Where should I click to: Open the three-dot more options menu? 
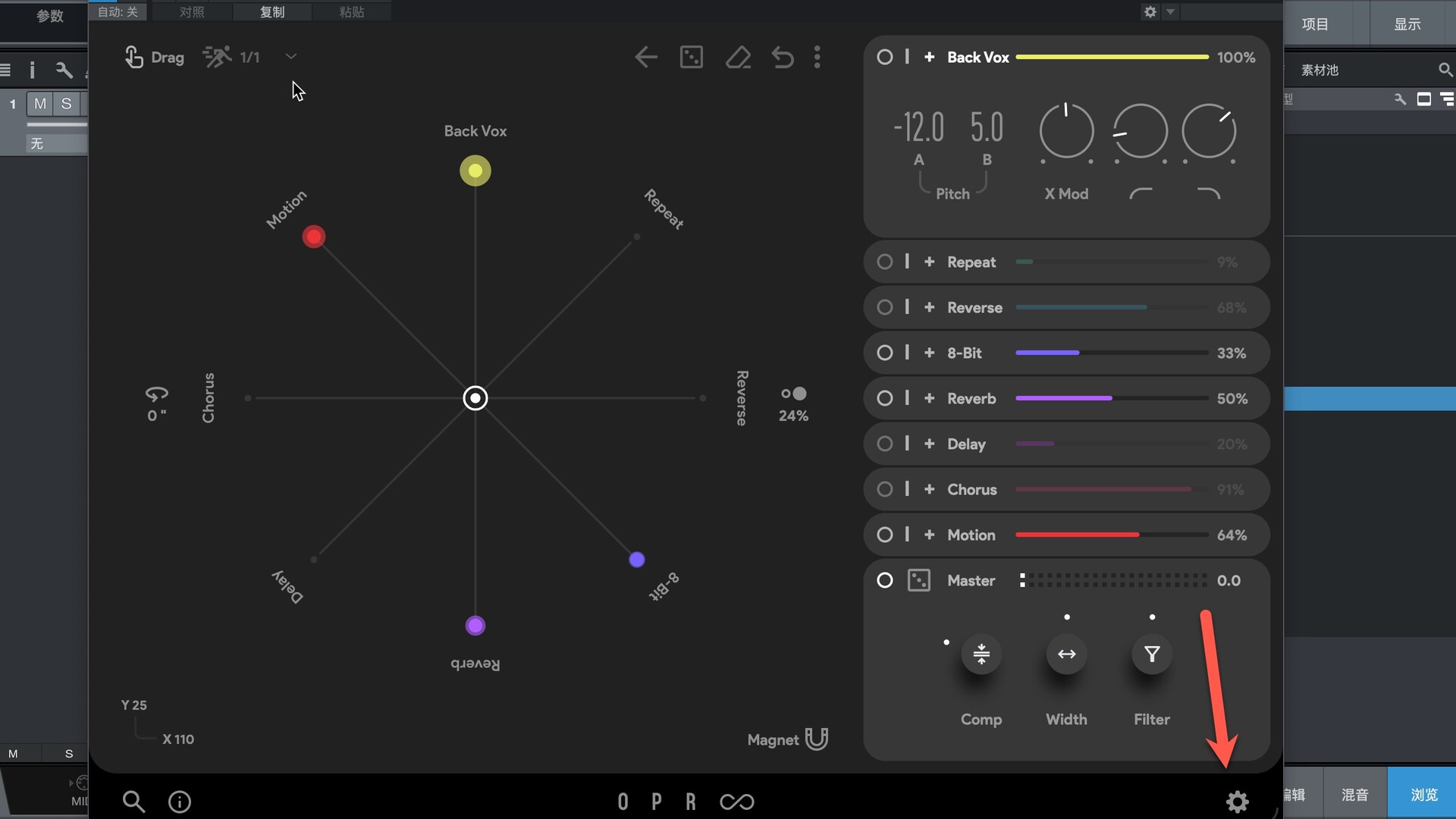[x=817, y=57]
